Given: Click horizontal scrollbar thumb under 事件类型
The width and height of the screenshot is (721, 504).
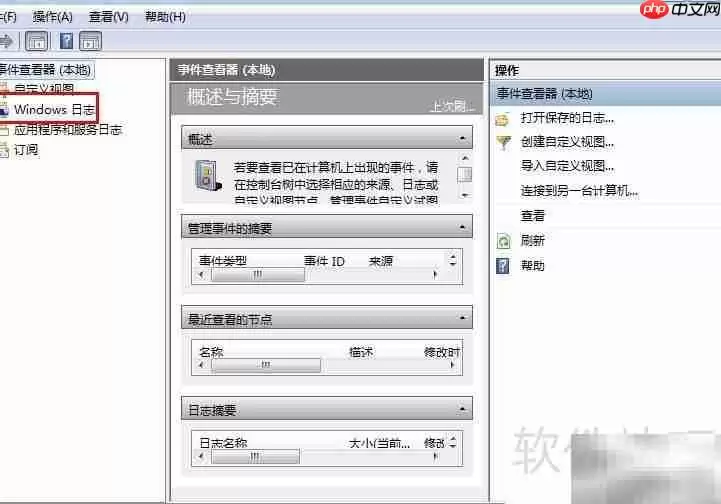Looking at the screenshot, I should (258, 275).
